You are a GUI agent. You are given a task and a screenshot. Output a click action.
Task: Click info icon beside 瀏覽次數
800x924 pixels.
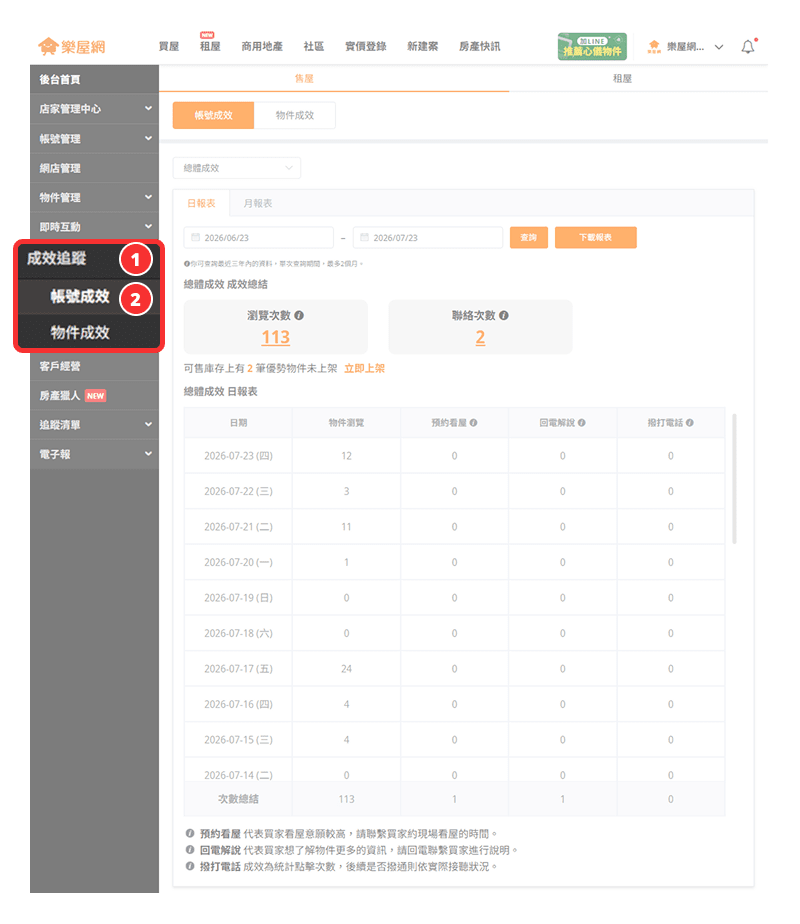click(x=299, y=315)
